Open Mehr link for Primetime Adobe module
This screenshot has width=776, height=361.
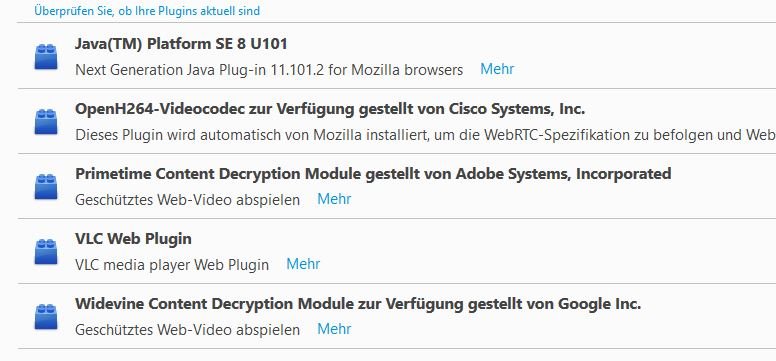click(335, 199)
